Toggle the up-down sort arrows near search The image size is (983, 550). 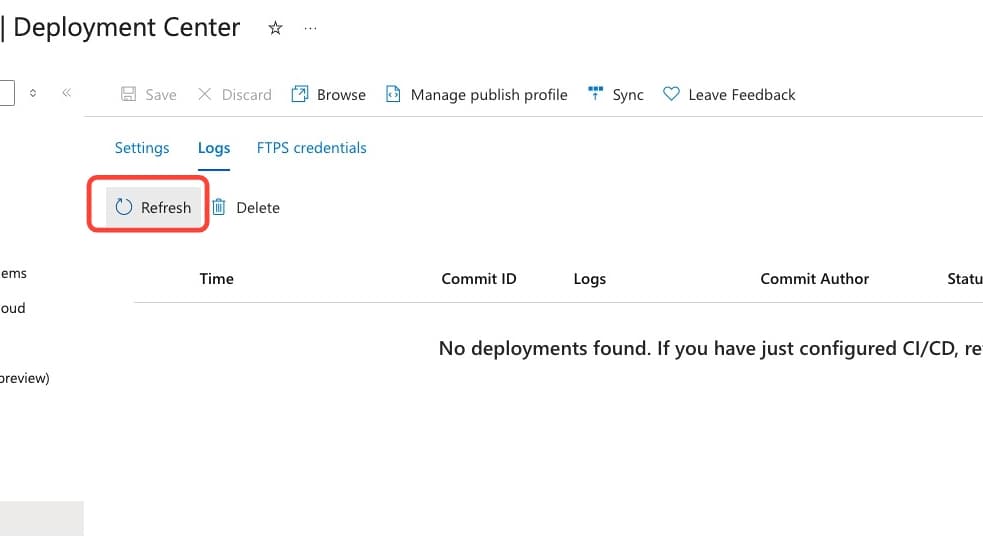[x=33, y=93]
